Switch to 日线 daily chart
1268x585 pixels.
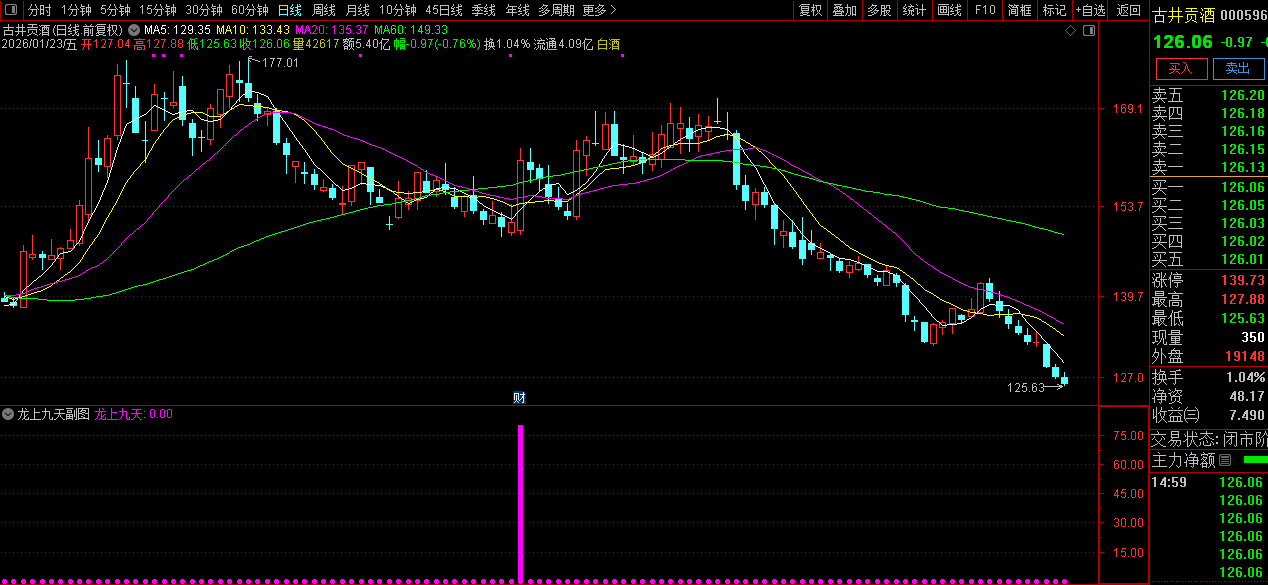click(x=289, y=10)
